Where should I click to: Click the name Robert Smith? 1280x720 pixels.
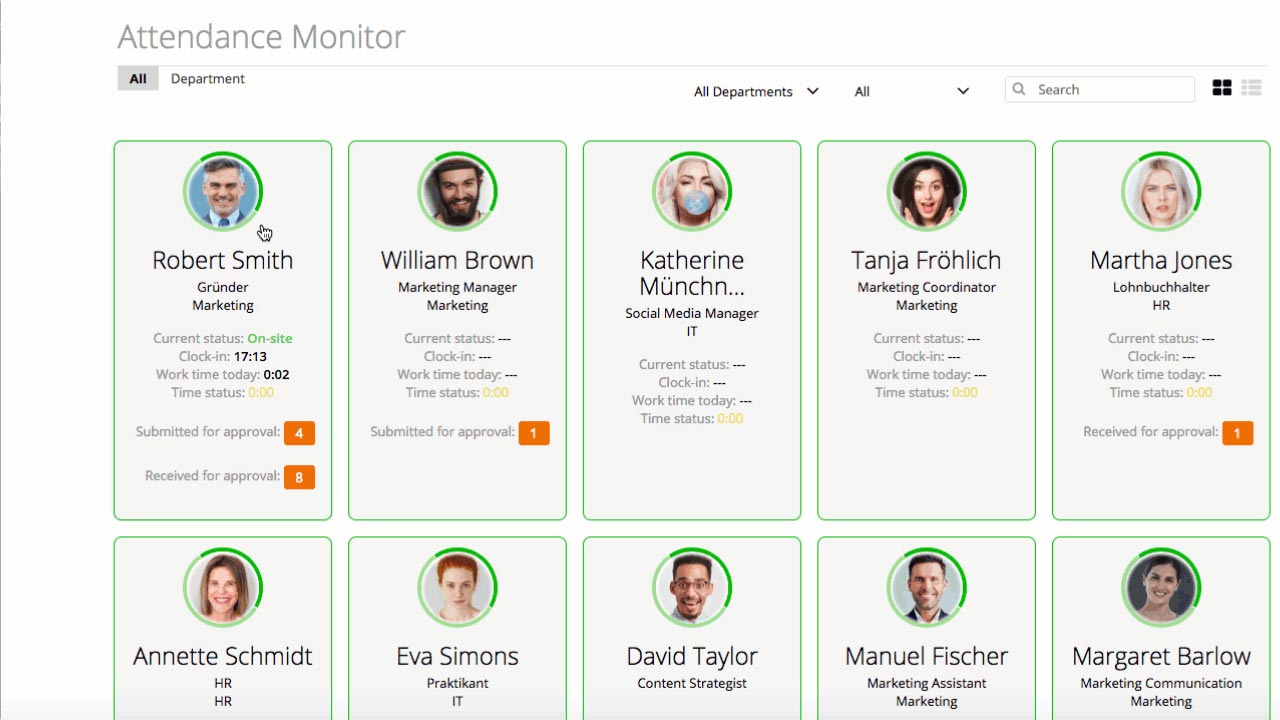(223, 260)
